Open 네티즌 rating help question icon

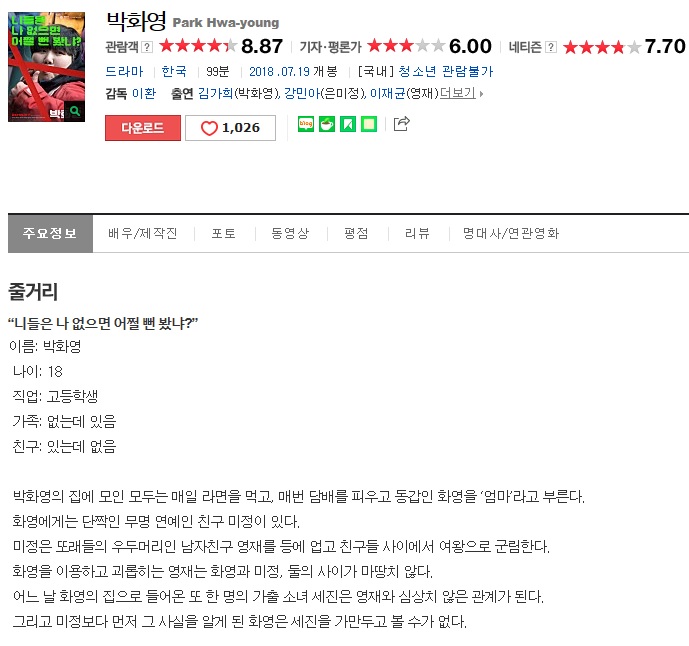[x=551, y=47]
